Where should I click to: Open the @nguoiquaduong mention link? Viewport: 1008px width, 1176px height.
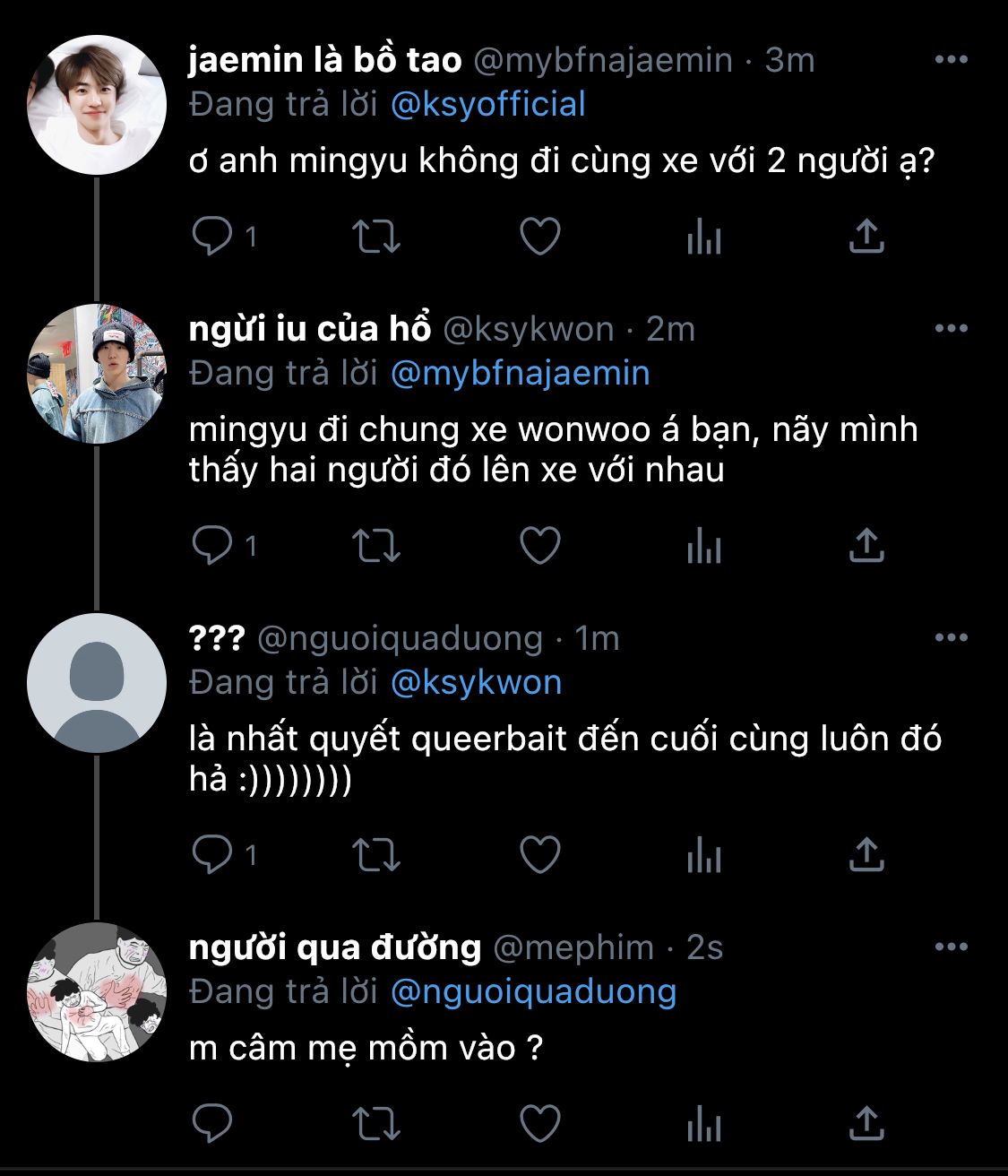534,992
